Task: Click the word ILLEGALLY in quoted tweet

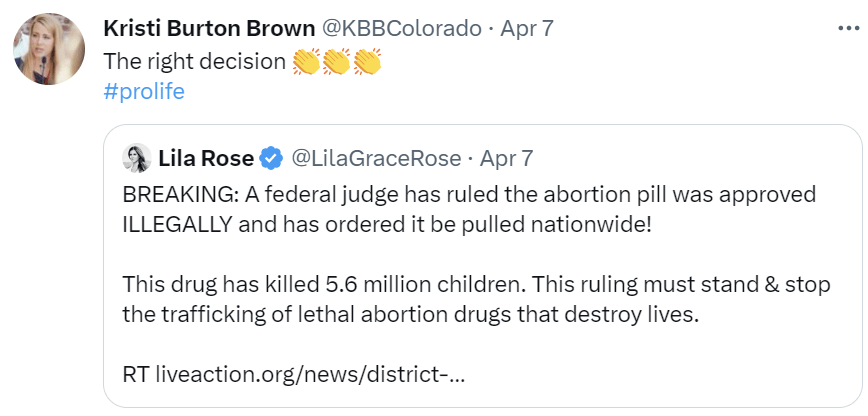Action: click(x=178, y=222)
